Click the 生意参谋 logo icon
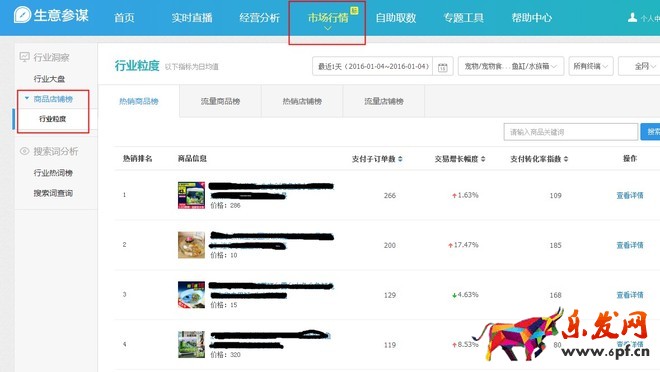Screen dimensions: 660x372 point(22,15)
